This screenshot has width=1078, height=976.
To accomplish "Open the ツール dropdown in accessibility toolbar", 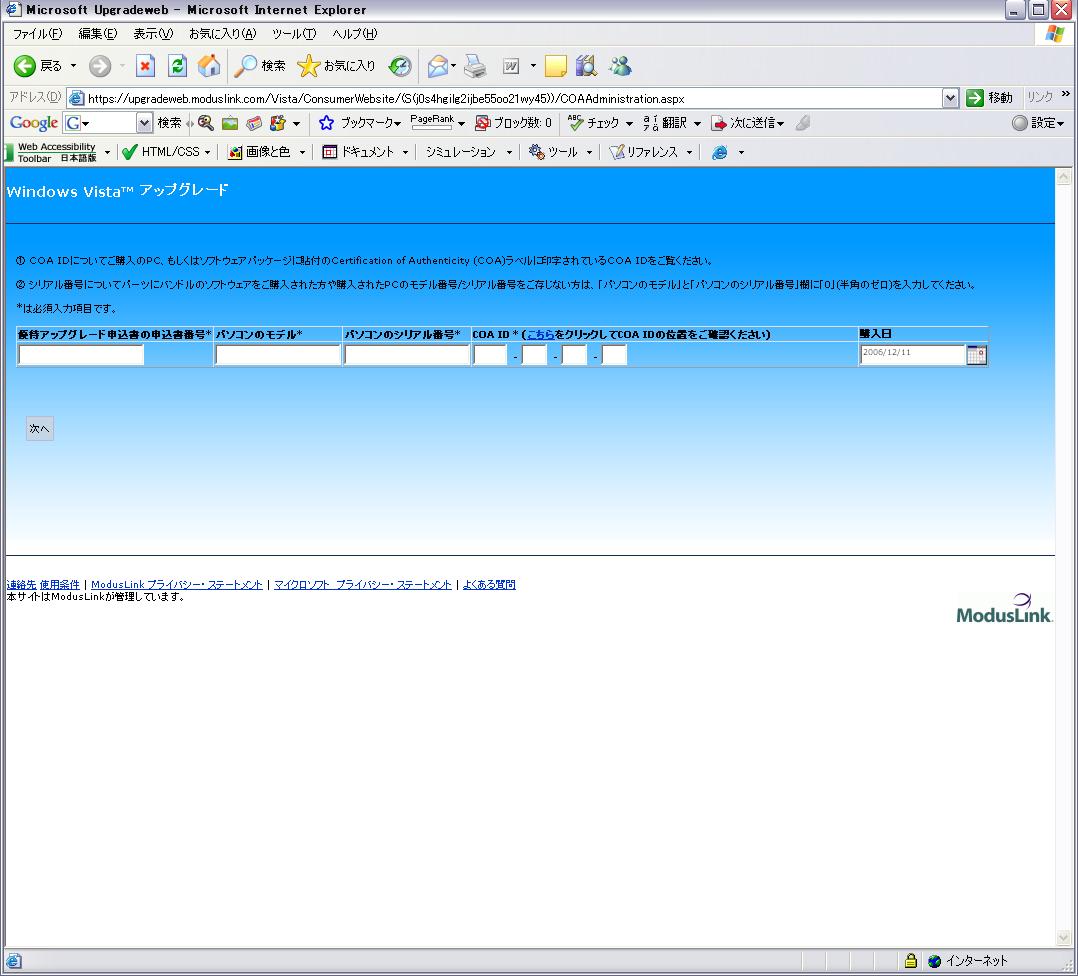I will coord(589,153).
